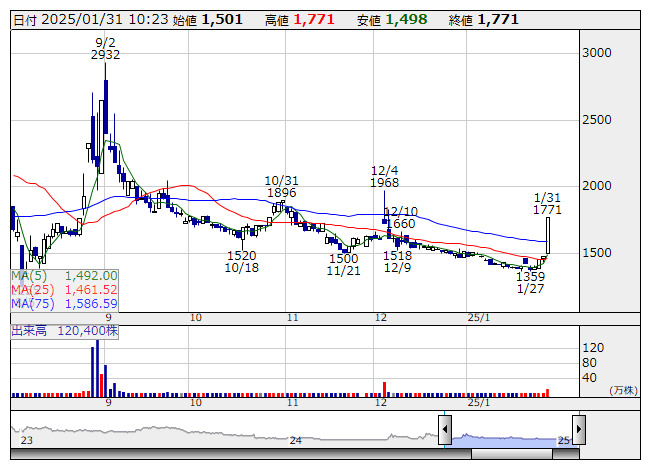Click the 10/31 high label 1896
This screenshot has width=653, height=470.
click(282, 193)
